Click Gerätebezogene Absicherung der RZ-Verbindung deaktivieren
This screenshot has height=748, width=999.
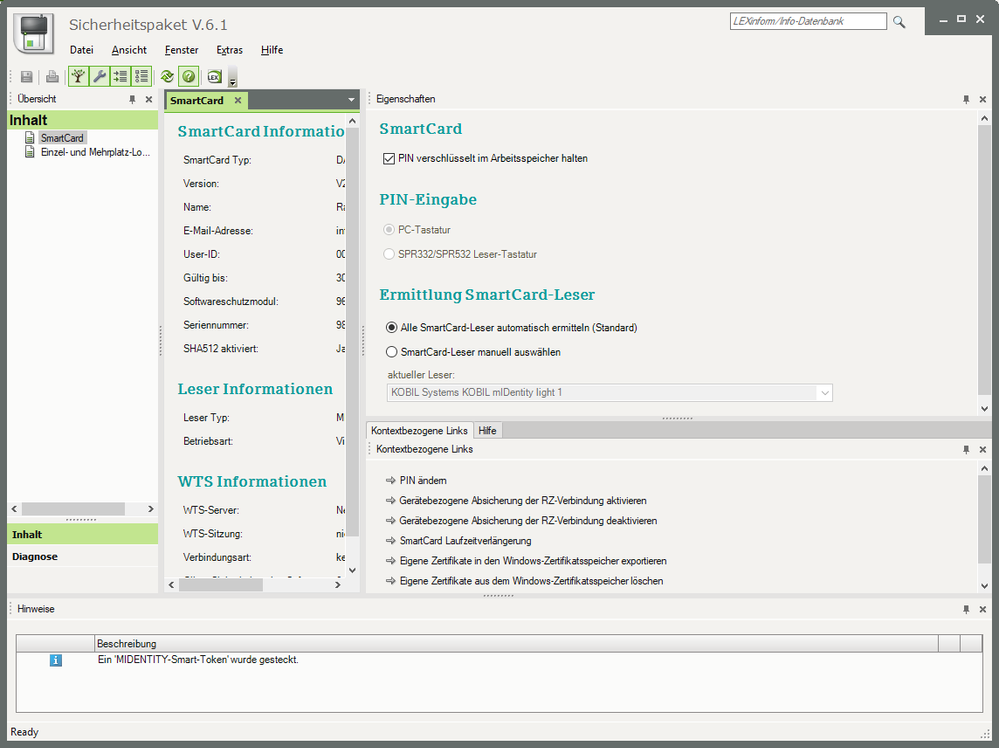coord(528,521)
